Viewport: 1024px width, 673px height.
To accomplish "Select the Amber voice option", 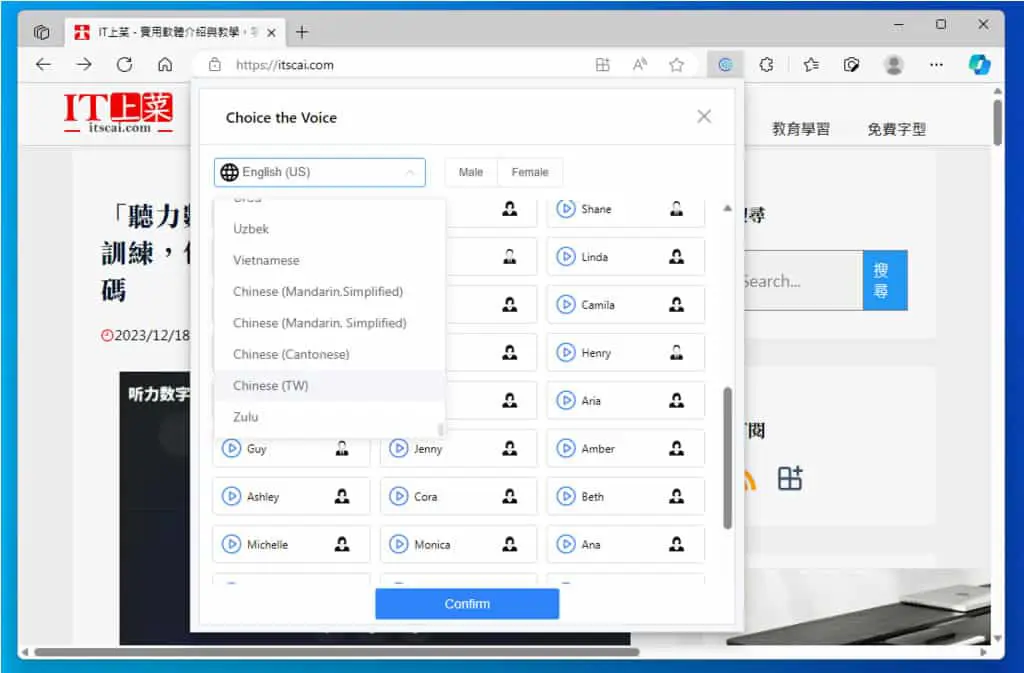I will coord(626,448).
